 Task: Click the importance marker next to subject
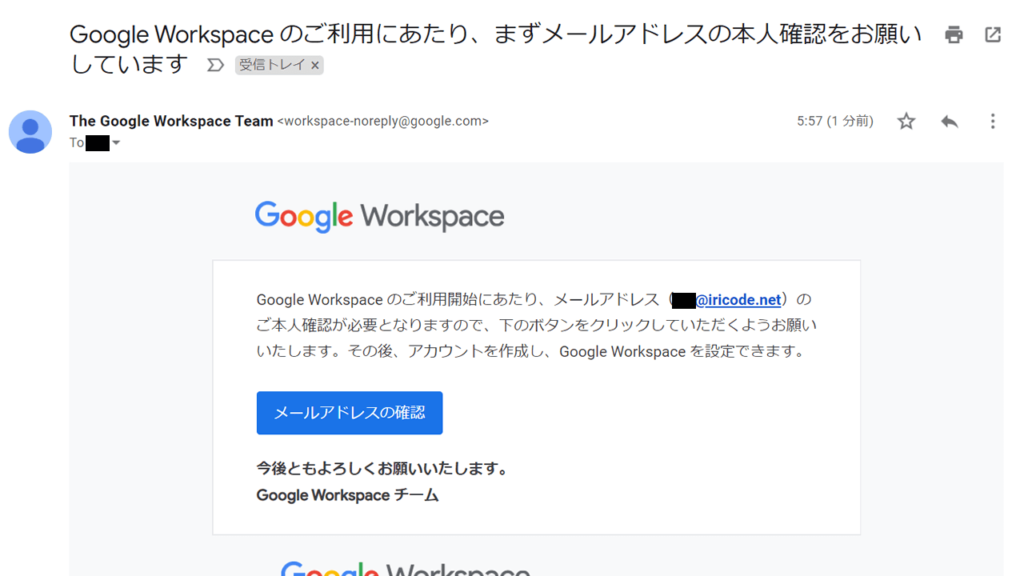(216, 65)
